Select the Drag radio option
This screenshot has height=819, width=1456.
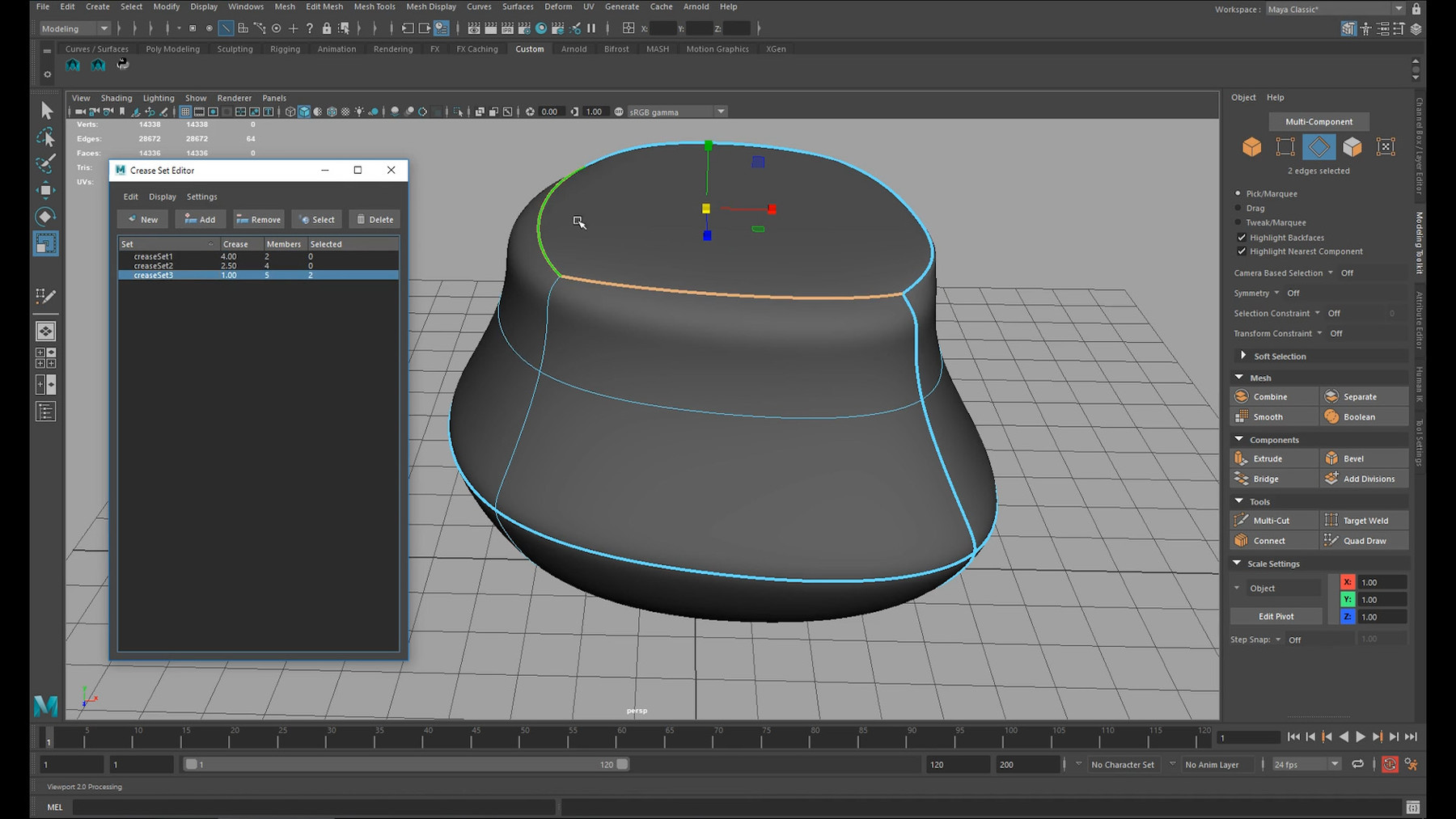[1238, 208]
